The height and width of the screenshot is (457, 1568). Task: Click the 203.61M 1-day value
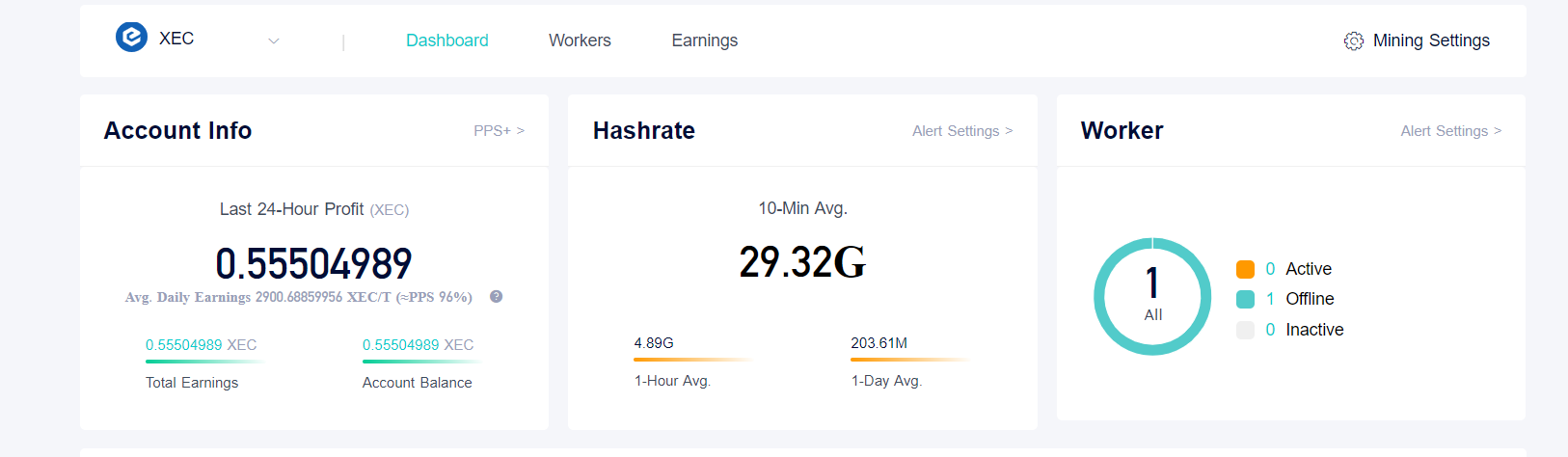pyautogui.click(x=879, y=343)
